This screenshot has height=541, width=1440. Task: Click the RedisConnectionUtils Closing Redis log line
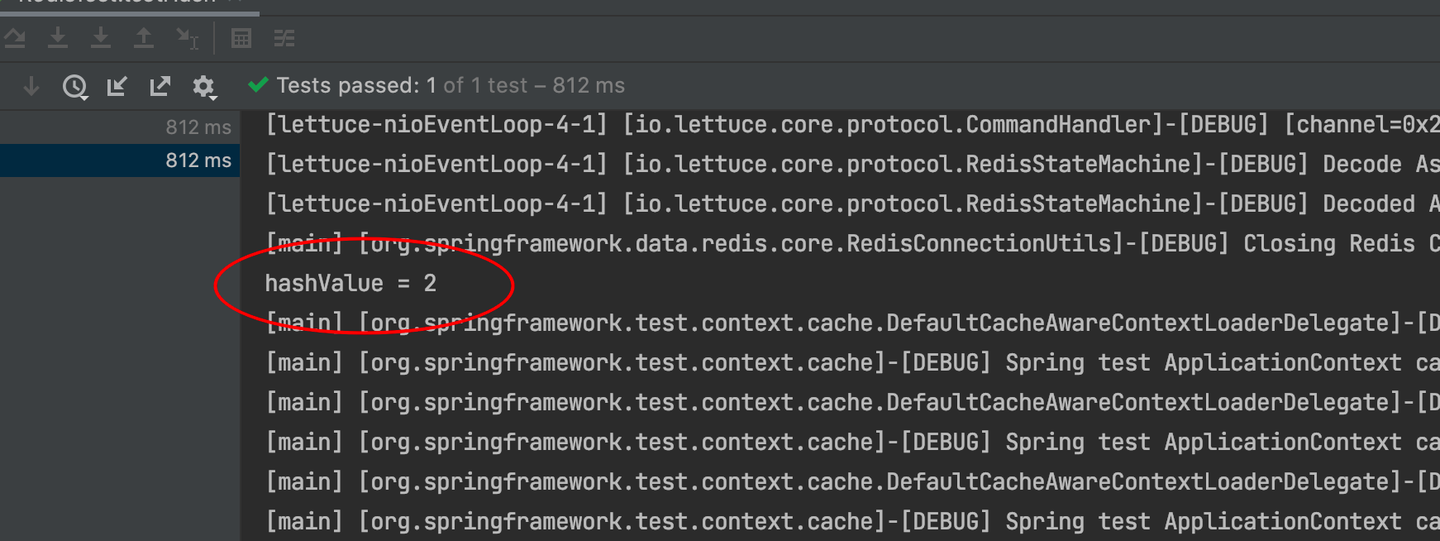pyautogui.click(x=850, y=244)
